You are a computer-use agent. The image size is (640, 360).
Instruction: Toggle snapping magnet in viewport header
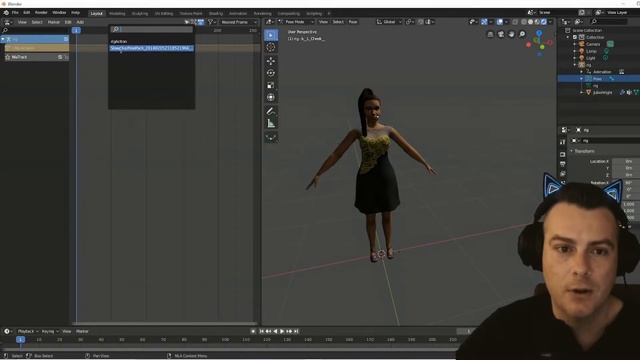[421, 22]
